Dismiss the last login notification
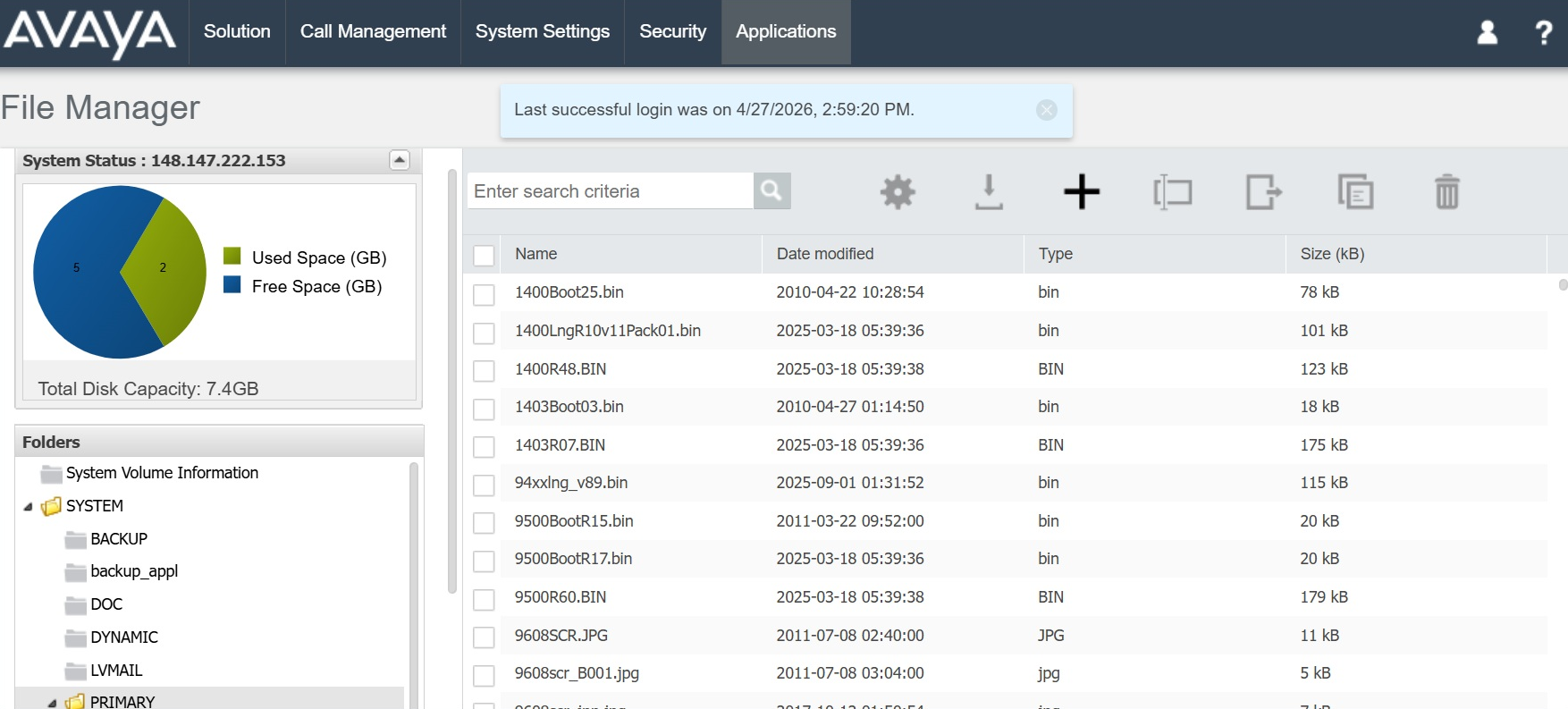Image resolution: width=1568 pixels, height=709 pixels. [1047, 110]
